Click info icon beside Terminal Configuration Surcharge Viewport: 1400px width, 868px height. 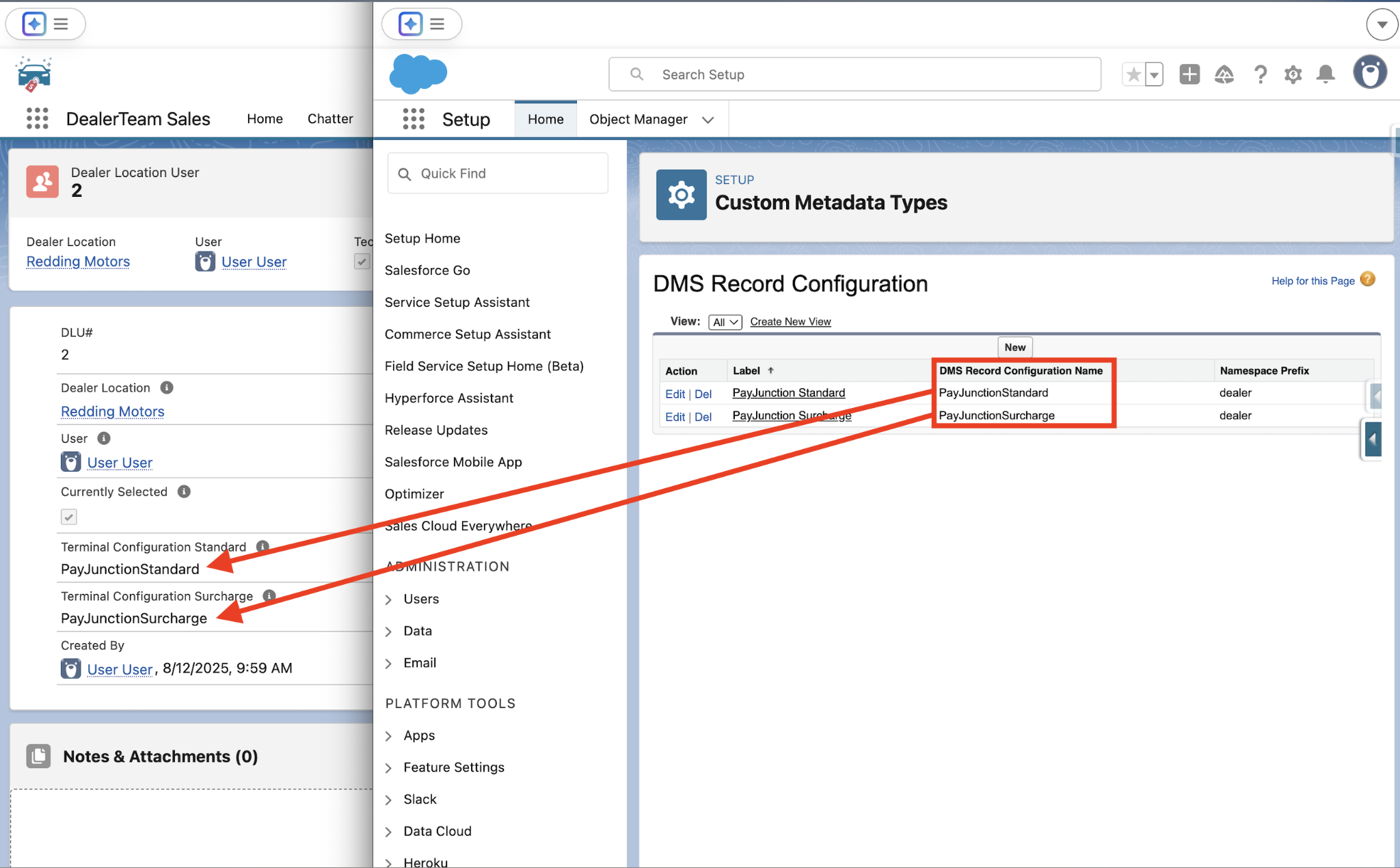click(269, 595)
